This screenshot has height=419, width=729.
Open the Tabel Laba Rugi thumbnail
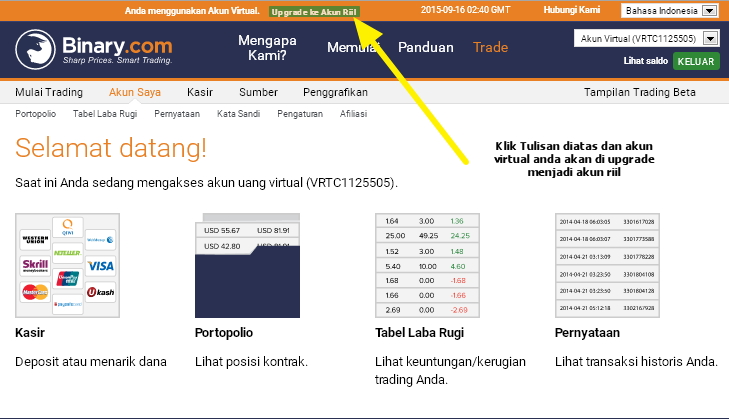tap(427, 266)
